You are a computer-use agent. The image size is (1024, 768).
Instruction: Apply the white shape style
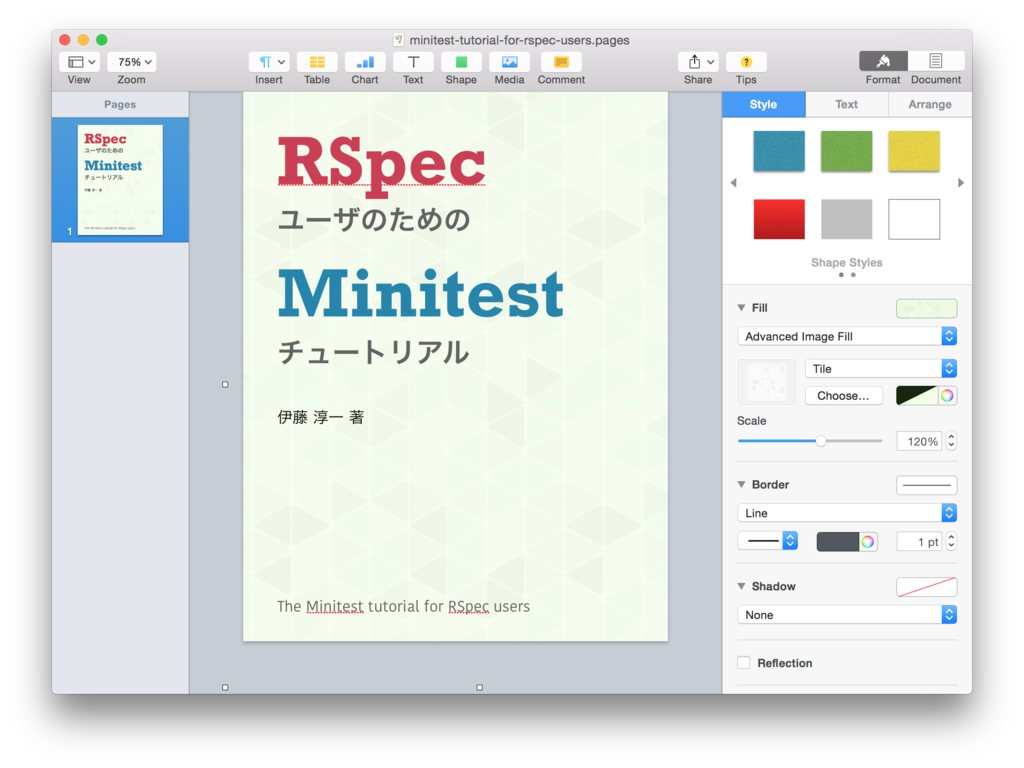[x=914, y=219]
